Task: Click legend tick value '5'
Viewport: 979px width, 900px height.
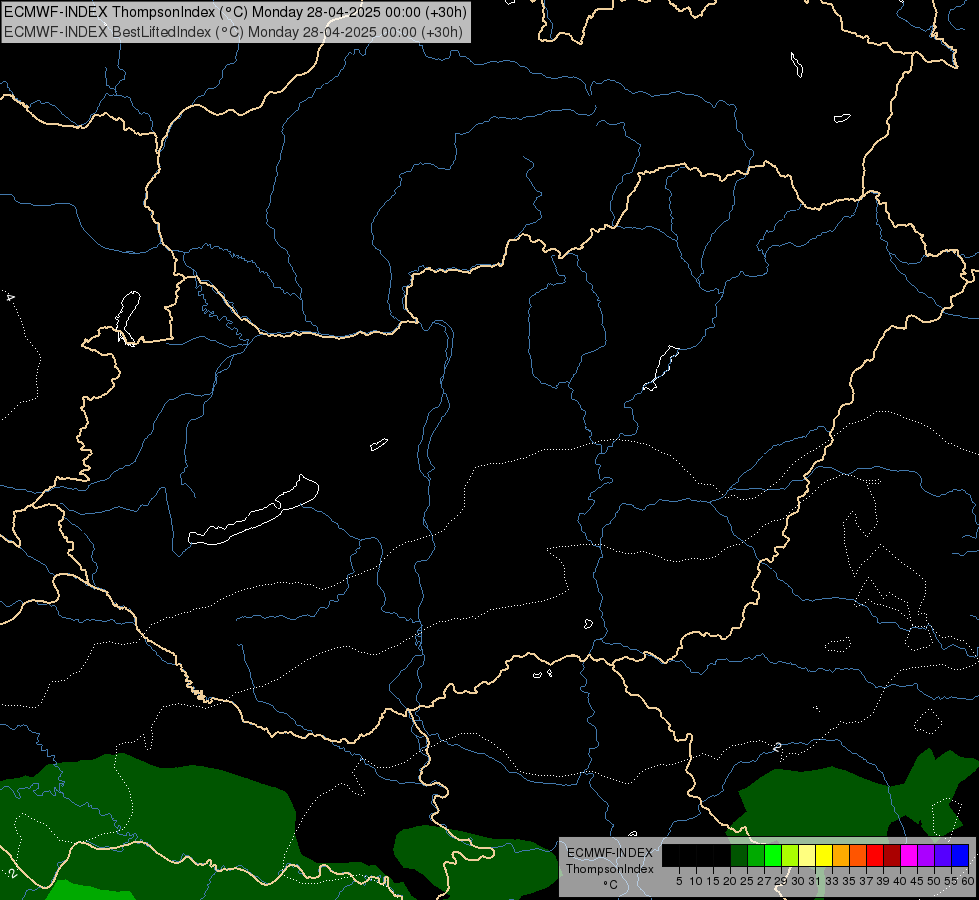Action: [x=679, y=881]
